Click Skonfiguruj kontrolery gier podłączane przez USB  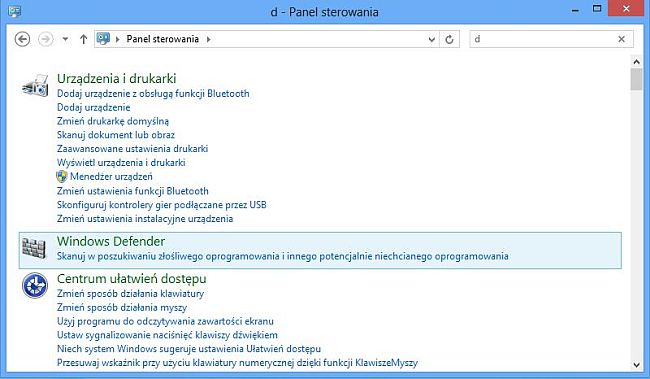(x=162, y=205)
